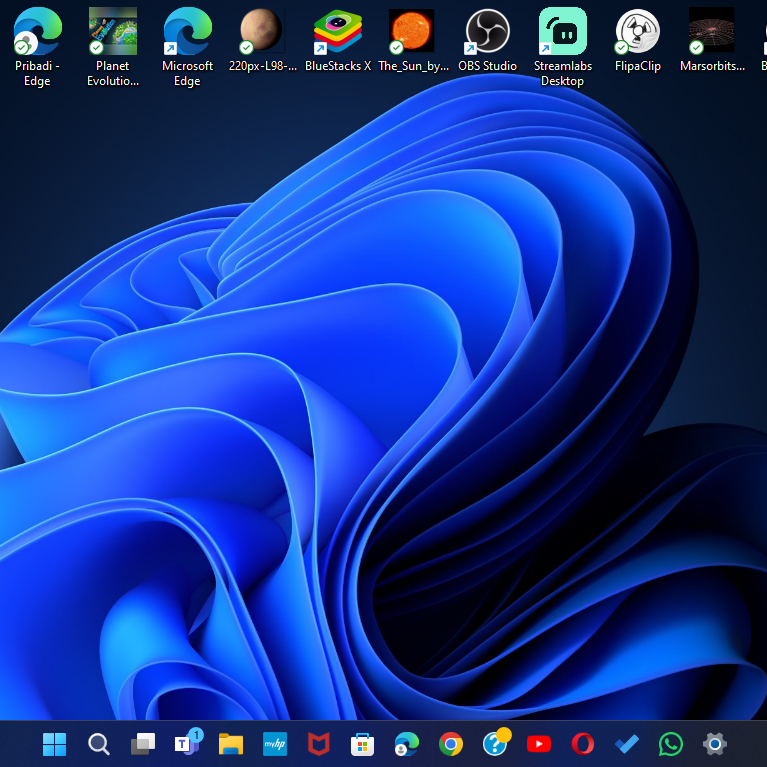The width and height of the screenshot is (767, 767).
Task: Select the Planet Evolution image file
Action: pyautogui.click(x=112, y=32)
